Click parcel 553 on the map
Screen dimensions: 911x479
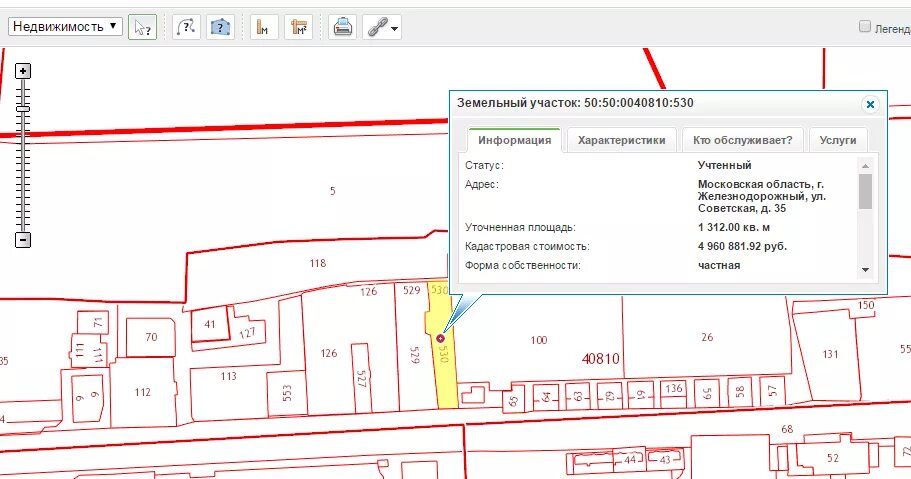pyautogui.click(x=287, y=394)
